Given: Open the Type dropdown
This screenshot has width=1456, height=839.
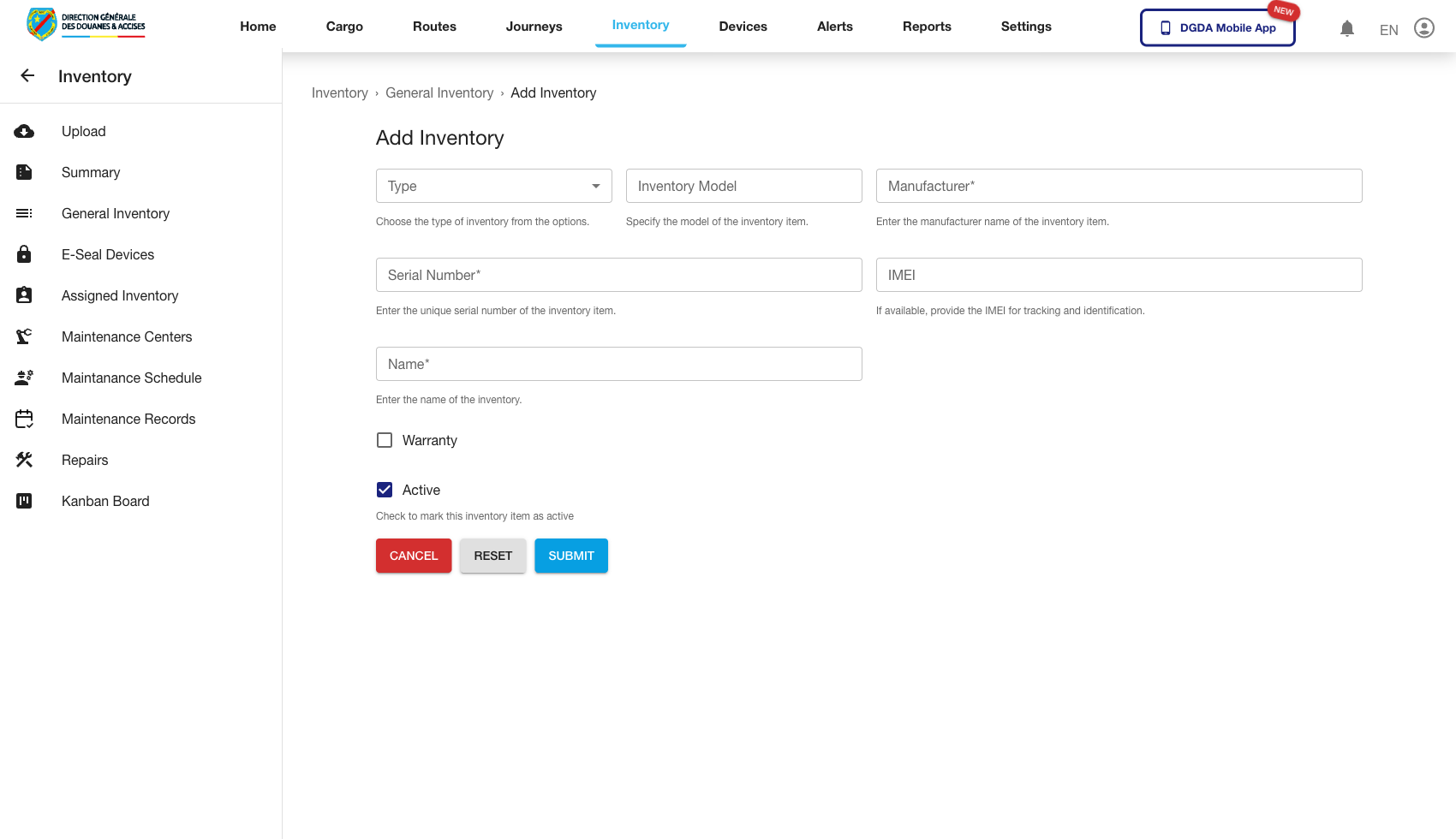Looking at the screenshot, I should click(493, 186).
